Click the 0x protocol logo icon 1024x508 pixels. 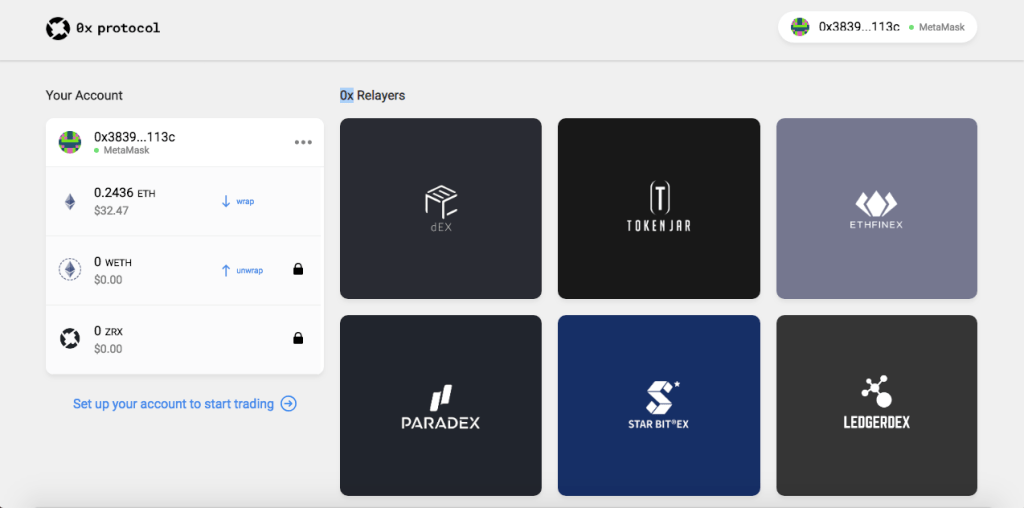(57, 29)
